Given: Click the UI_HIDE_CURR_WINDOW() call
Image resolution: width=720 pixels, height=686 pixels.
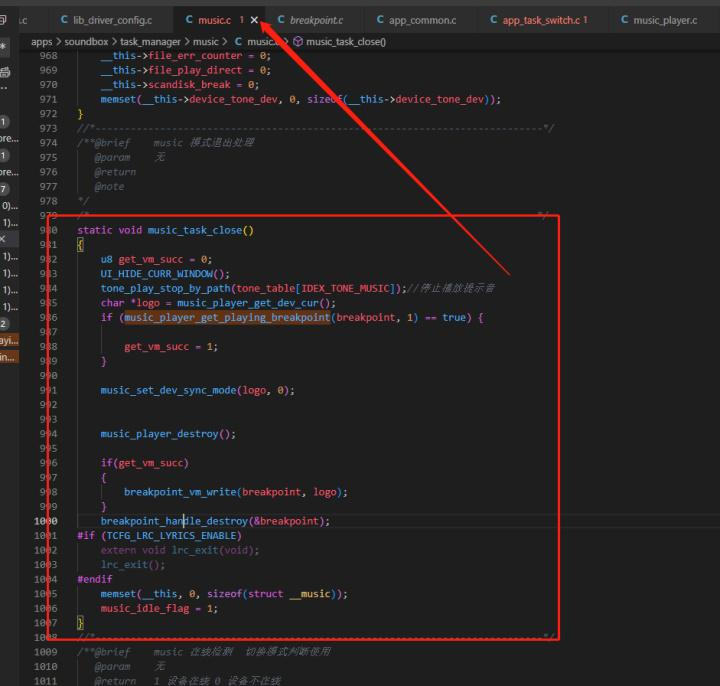Looking at the screenshot, I should (165, 274).
